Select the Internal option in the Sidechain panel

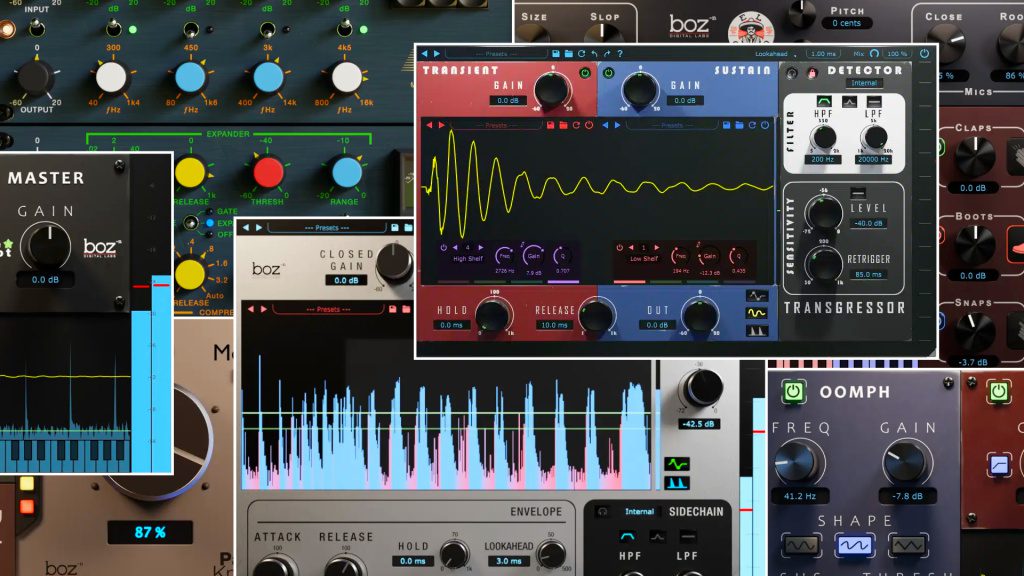coord(639,510)
